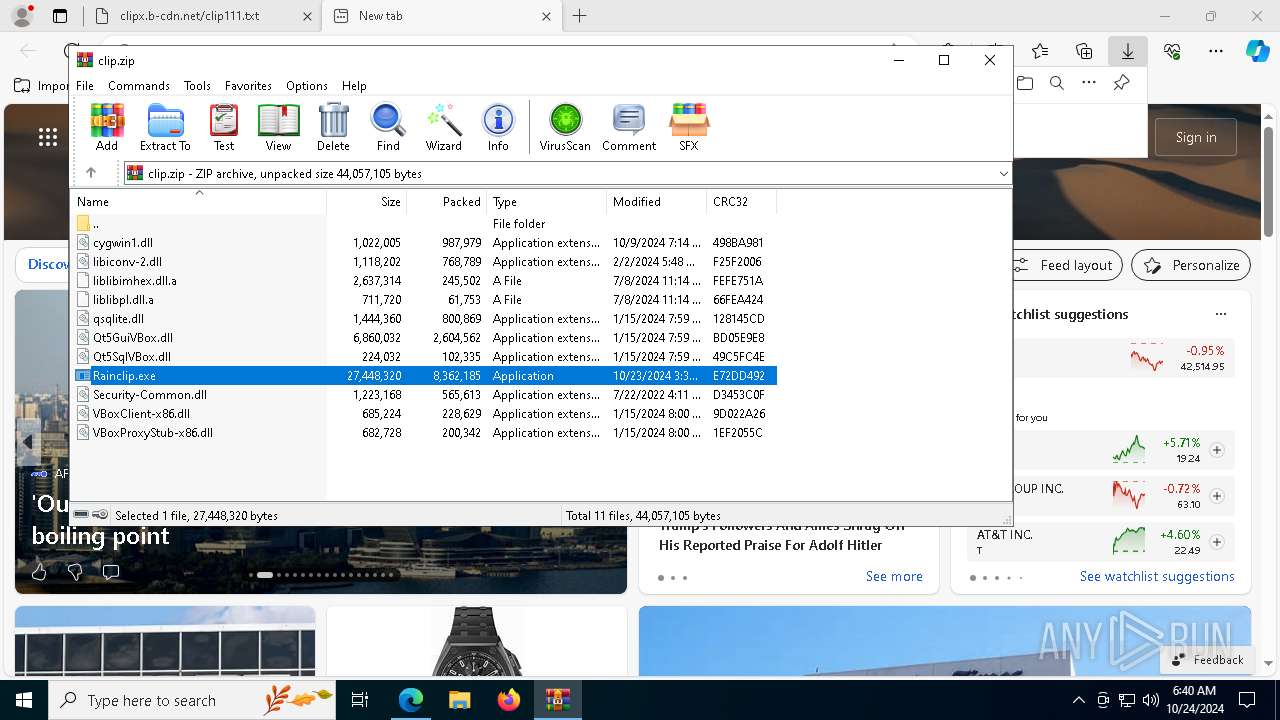Open comments on the news story
This screenshot has width=1280, height=720.
pyautogui.click(x=111, y=572)
